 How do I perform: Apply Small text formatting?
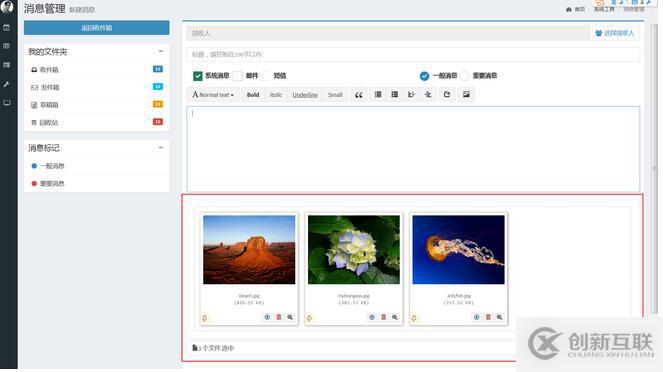pos(335,95)
